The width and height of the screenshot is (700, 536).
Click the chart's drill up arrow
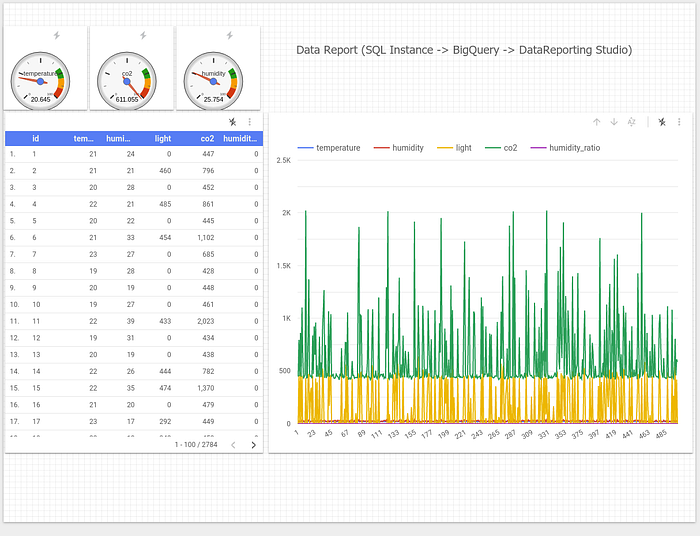coord(596,122)
